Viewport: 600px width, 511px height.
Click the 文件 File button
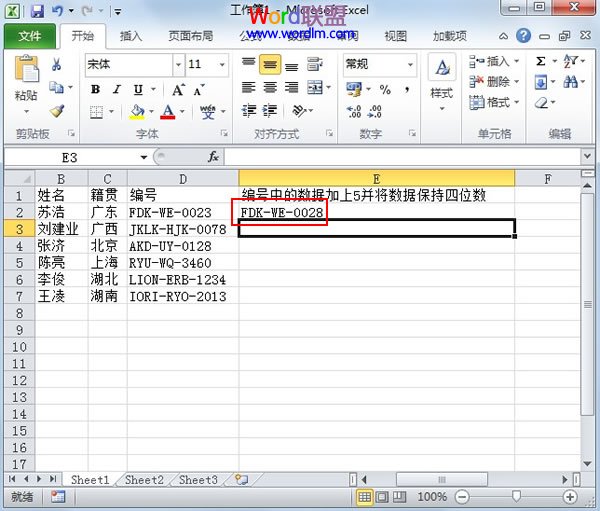pyautogui.click(x=30, y=36)
